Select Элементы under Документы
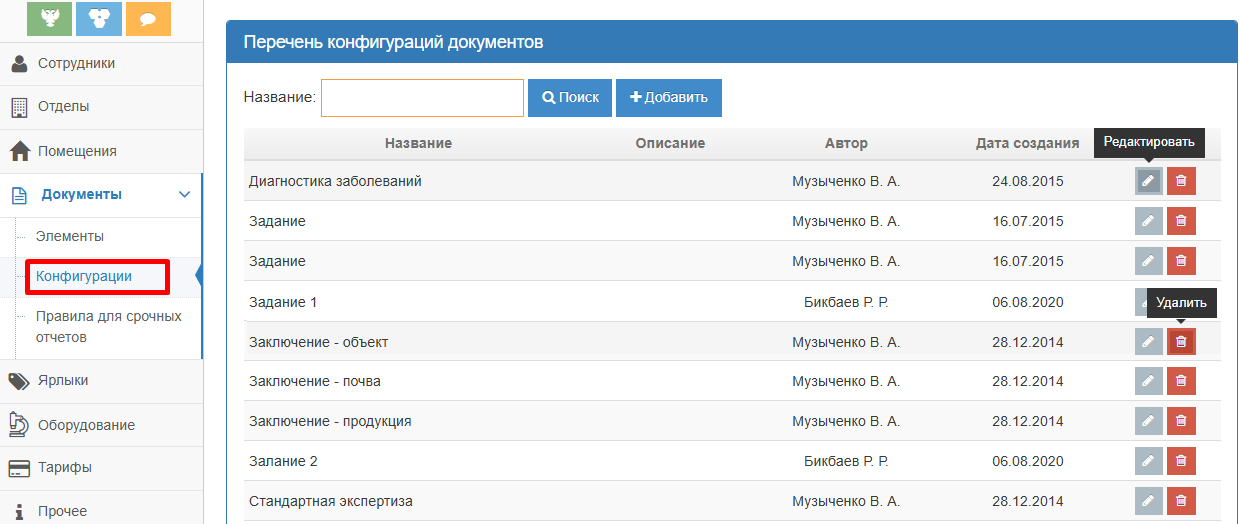The width and height of the screenshot is (1240, 524). click(x=69, y=237)
